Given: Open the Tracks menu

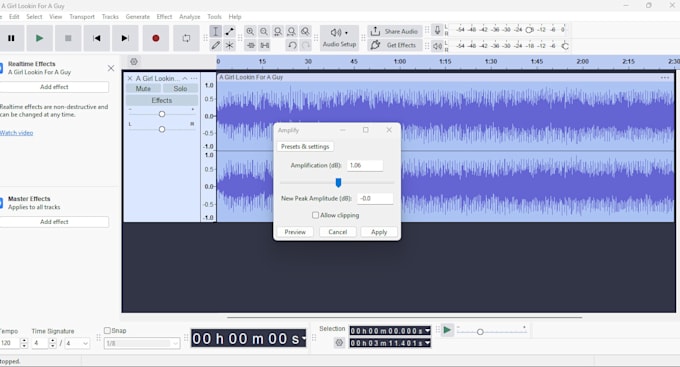Looking at the screenshot, I should pyautogui.click(x=110, y=16).
